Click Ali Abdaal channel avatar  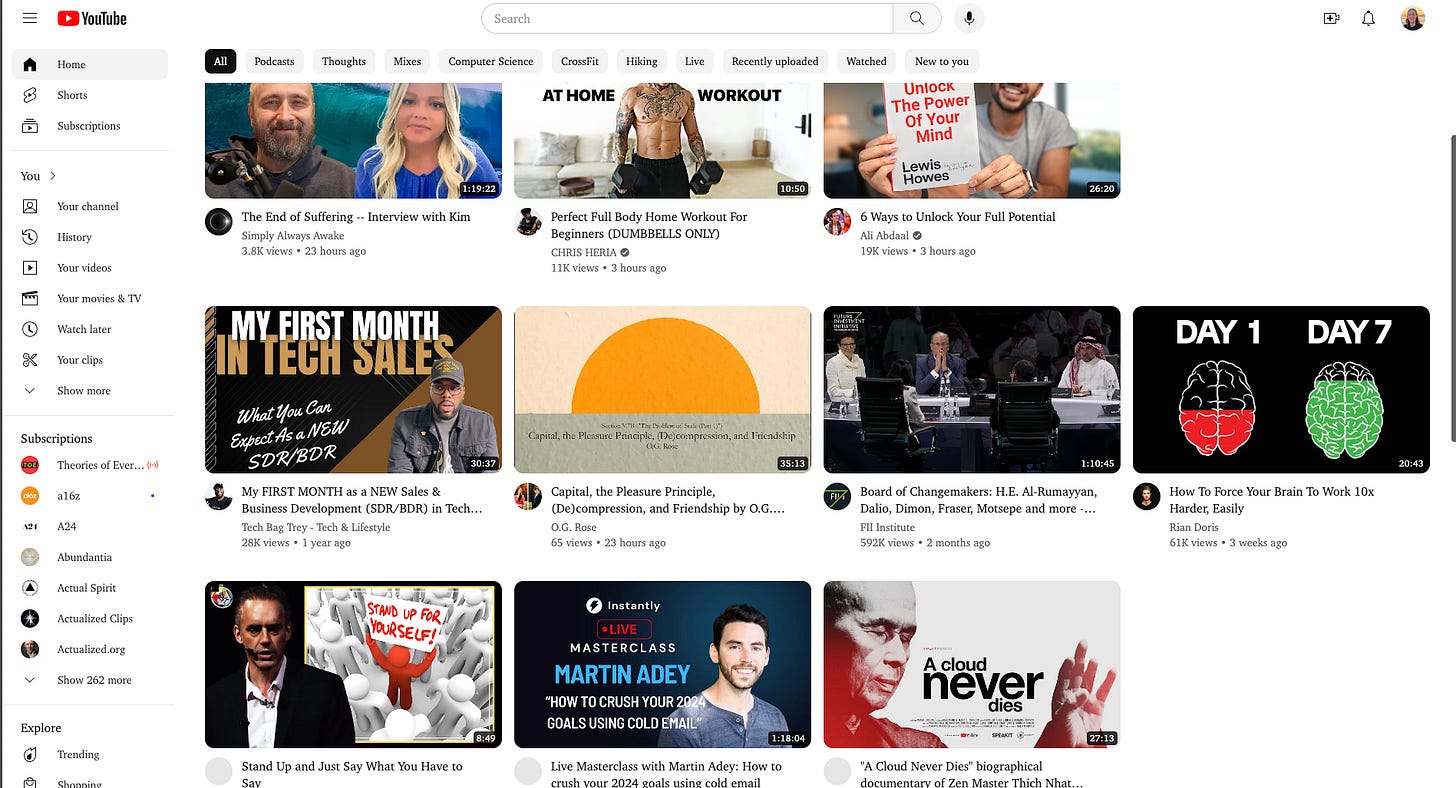click(837, 222)
